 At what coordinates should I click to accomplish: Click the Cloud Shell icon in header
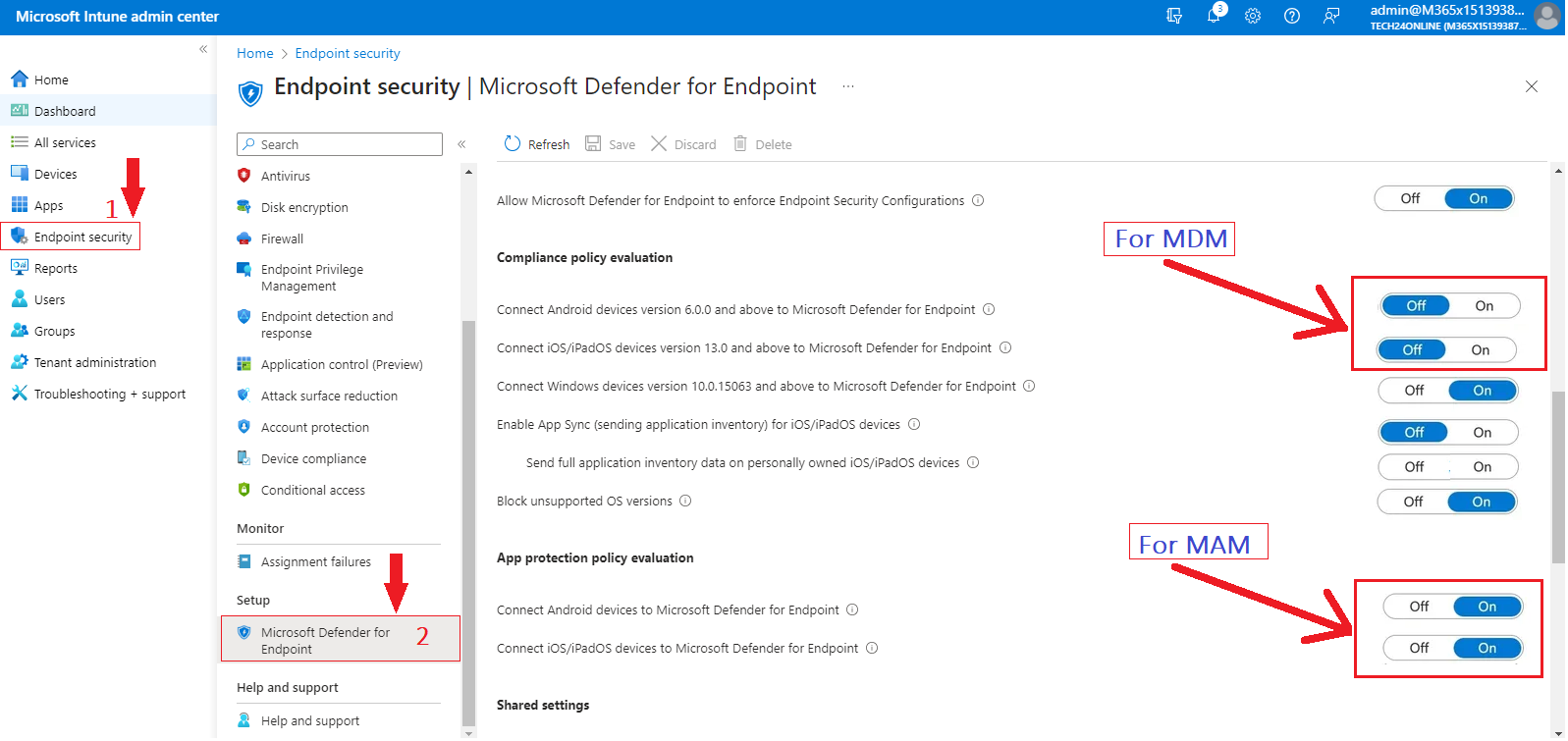coord(1174,16)
